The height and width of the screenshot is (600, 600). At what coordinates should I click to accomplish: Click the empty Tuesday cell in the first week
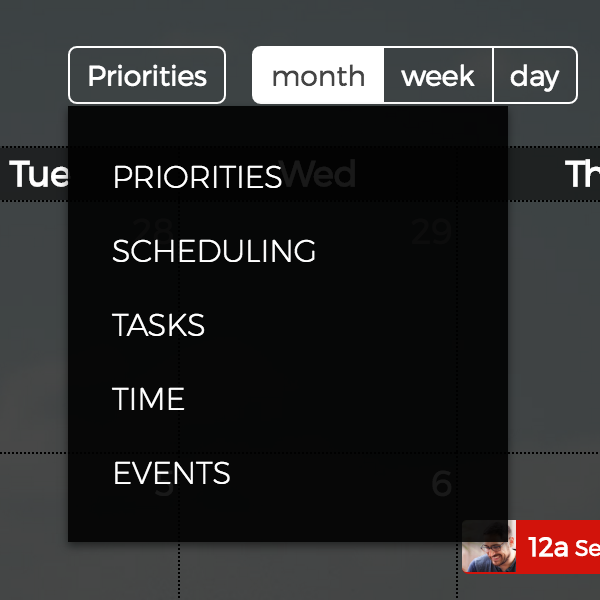click(34, 326)
